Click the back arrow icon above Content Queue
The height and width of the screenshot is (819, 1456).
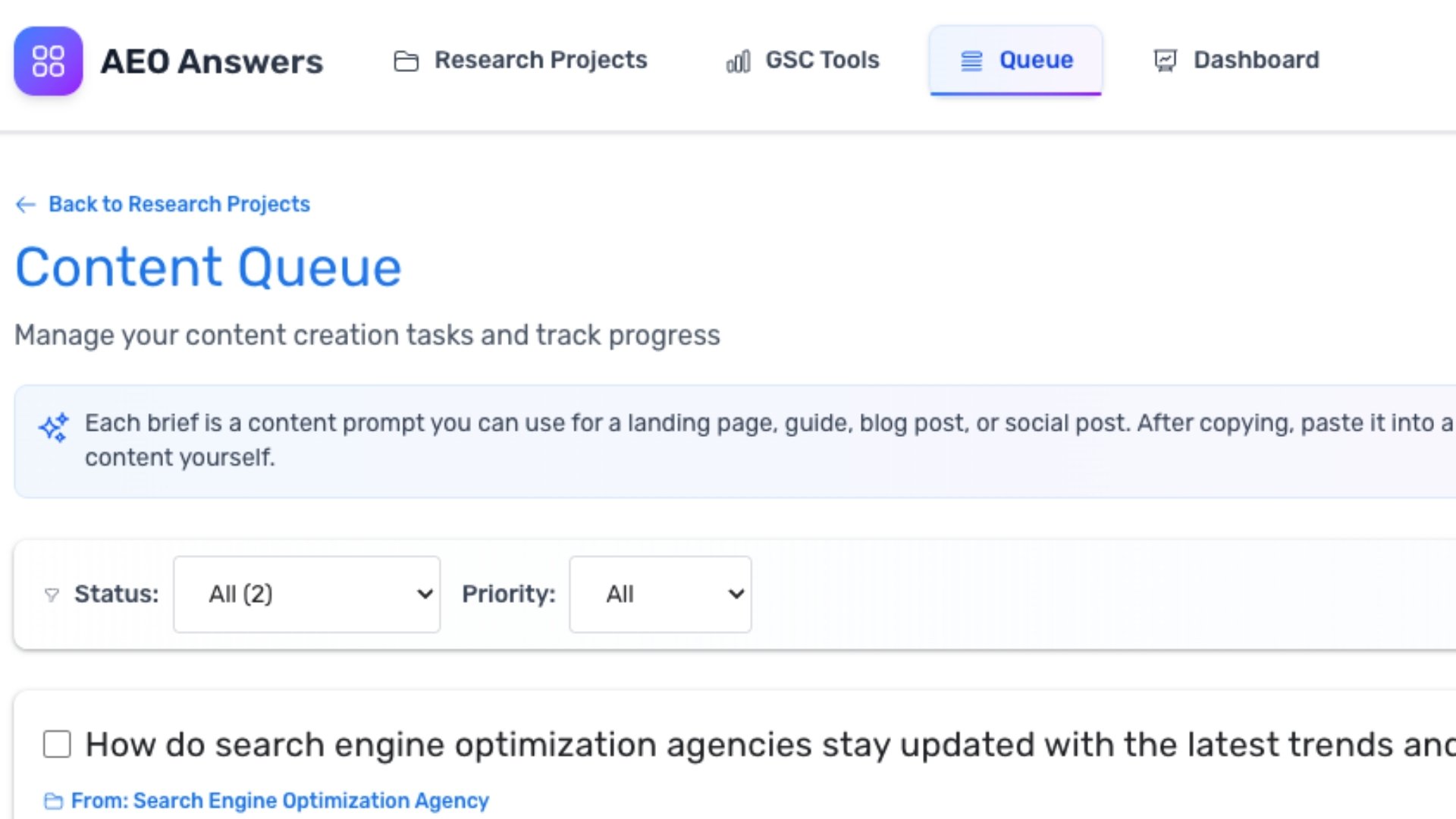[x=26, y=205]
